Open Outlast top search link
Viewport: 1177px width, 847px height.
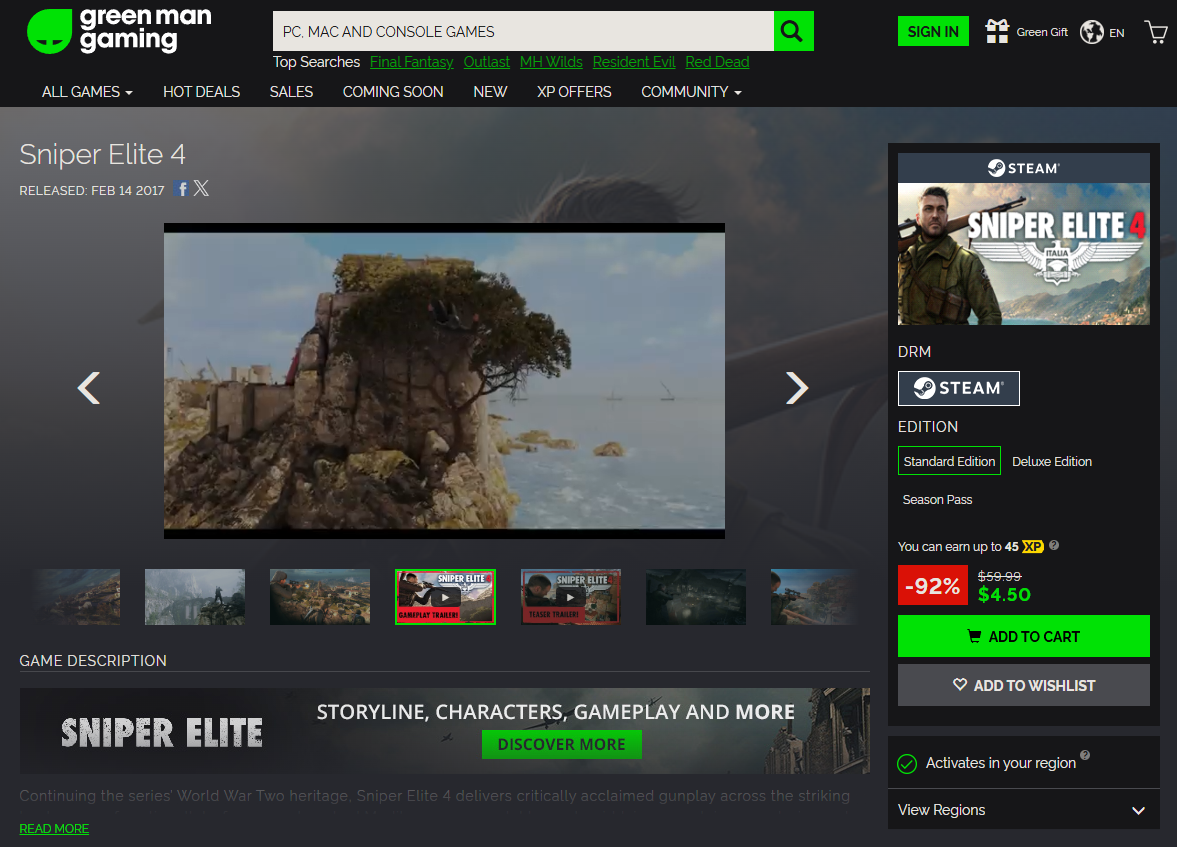coord(486,62)
